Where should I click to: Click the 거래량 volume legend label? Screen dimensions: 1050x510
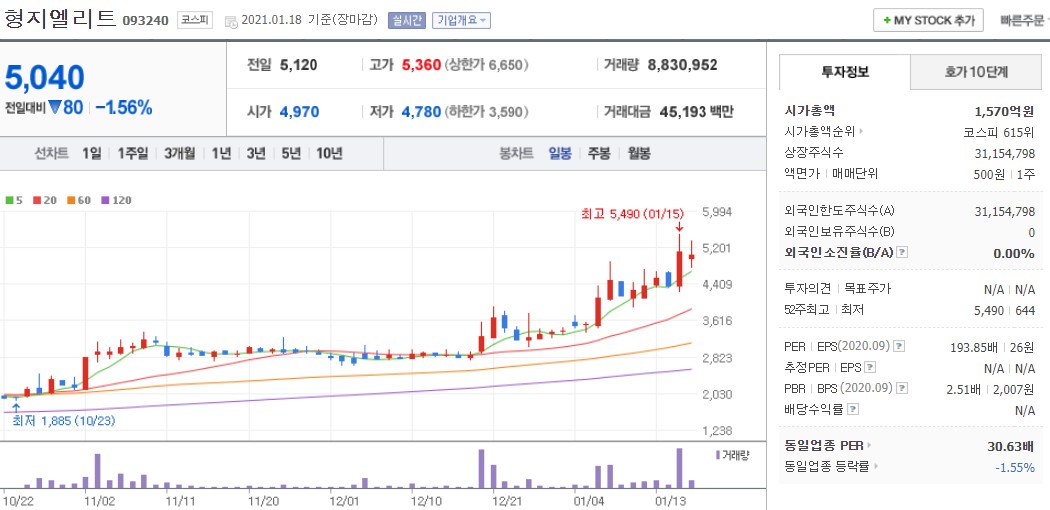coord(733,455)
